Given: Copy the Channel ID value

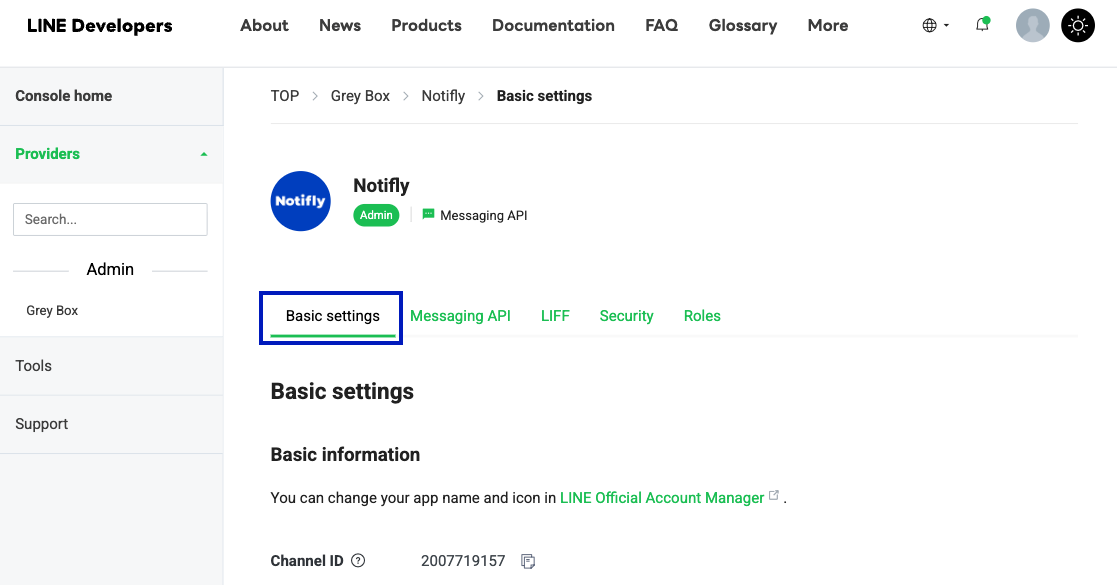Looking at the screenshot, I should [x=527, y=561].
